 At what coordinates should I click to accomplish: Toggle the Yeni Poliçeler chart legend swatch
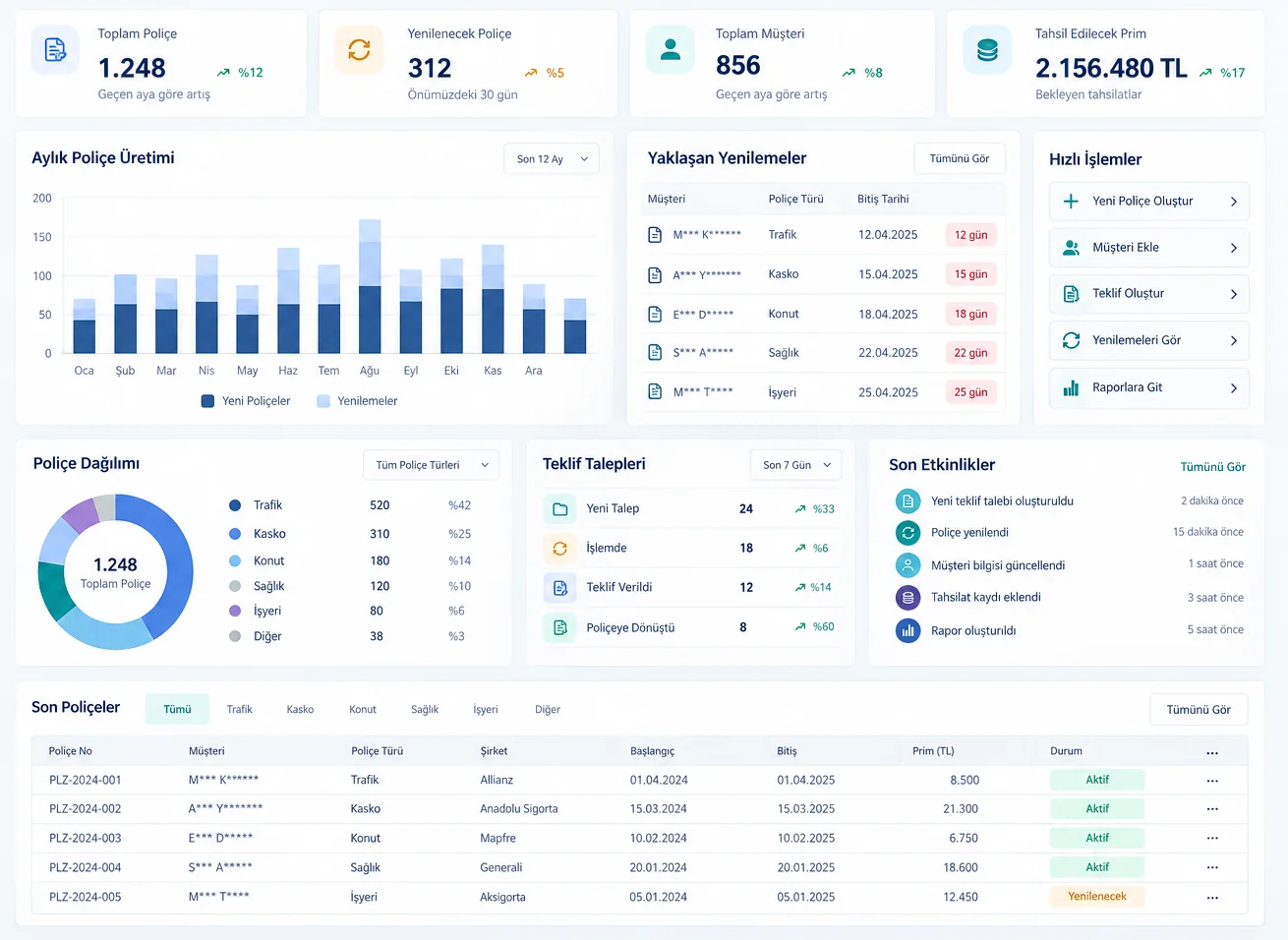pyautogui.click(x=207, y=401)
